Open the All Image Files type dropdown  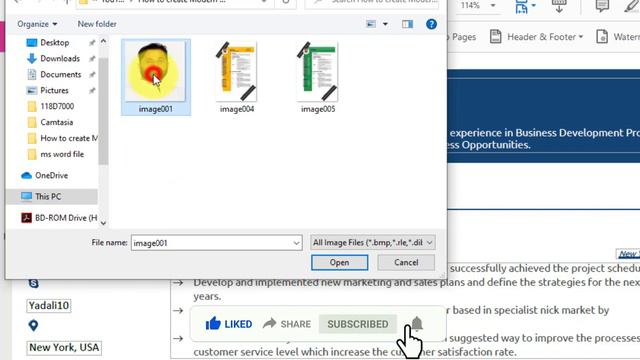372,243
